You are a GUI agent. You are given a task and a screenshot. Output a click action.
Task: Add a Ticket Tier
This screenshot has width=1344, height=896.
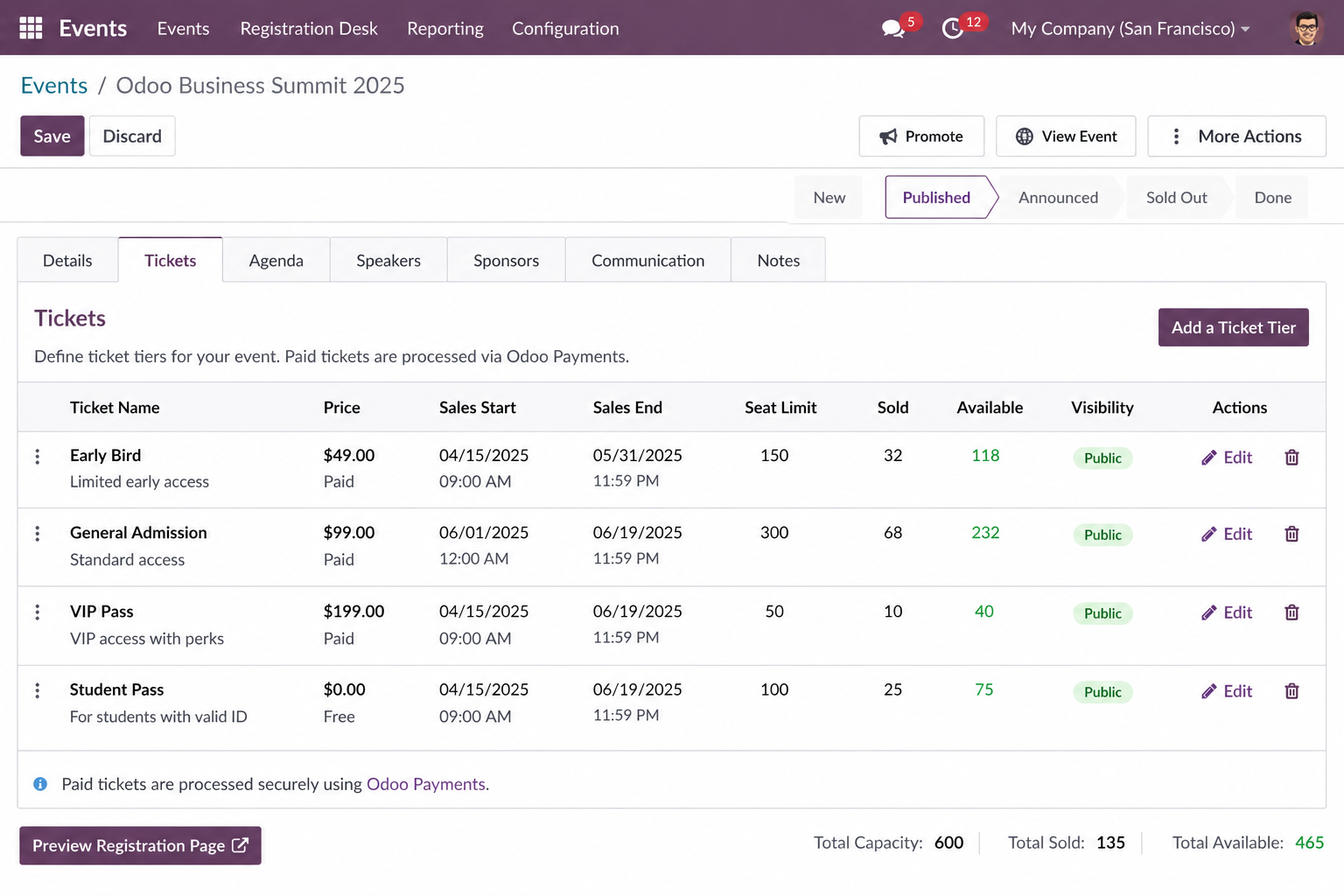coord(1234,327)
